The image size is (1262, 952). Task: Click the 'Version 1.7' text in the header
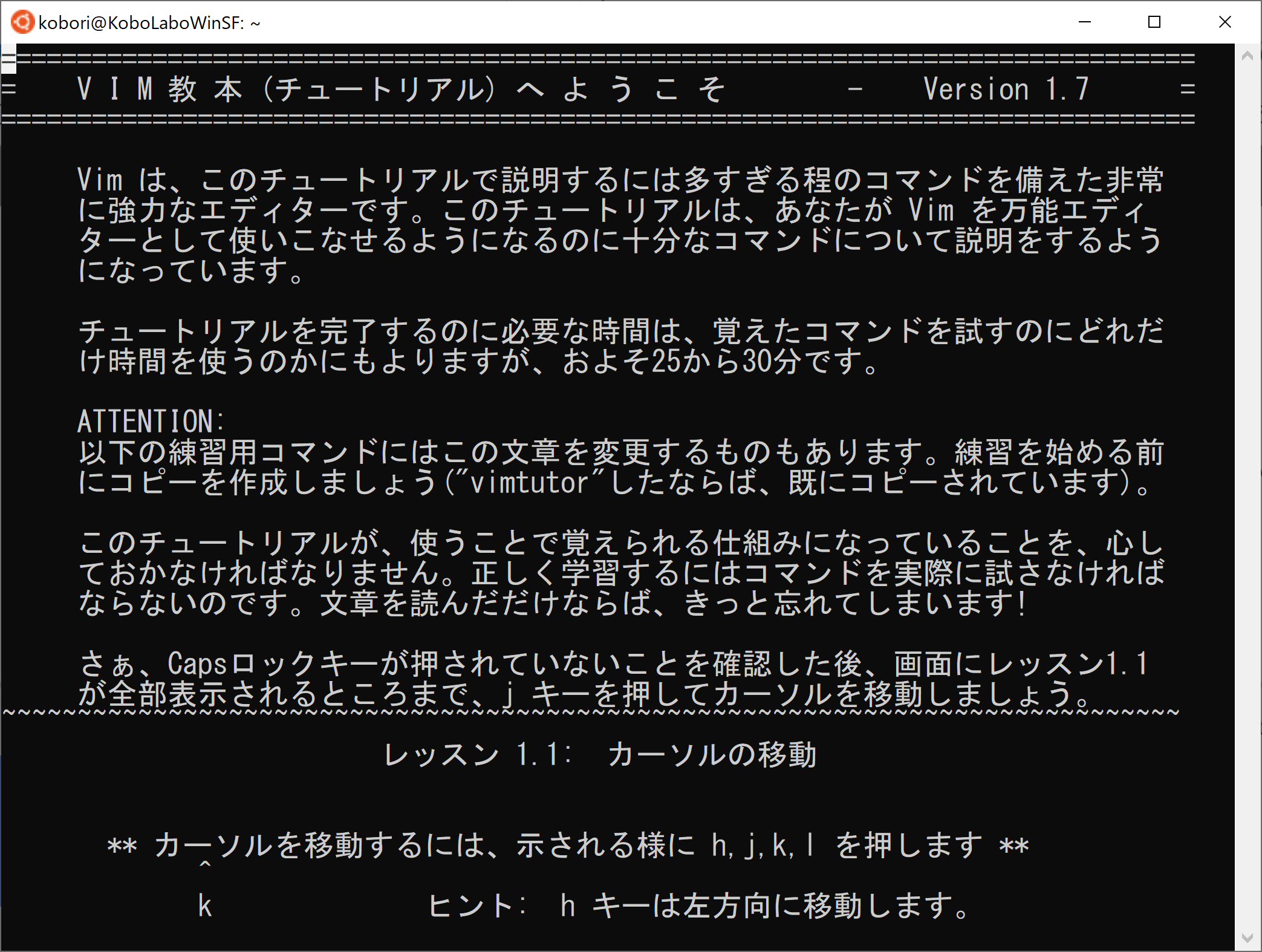pyautogui.click(x=1006, y=90)
